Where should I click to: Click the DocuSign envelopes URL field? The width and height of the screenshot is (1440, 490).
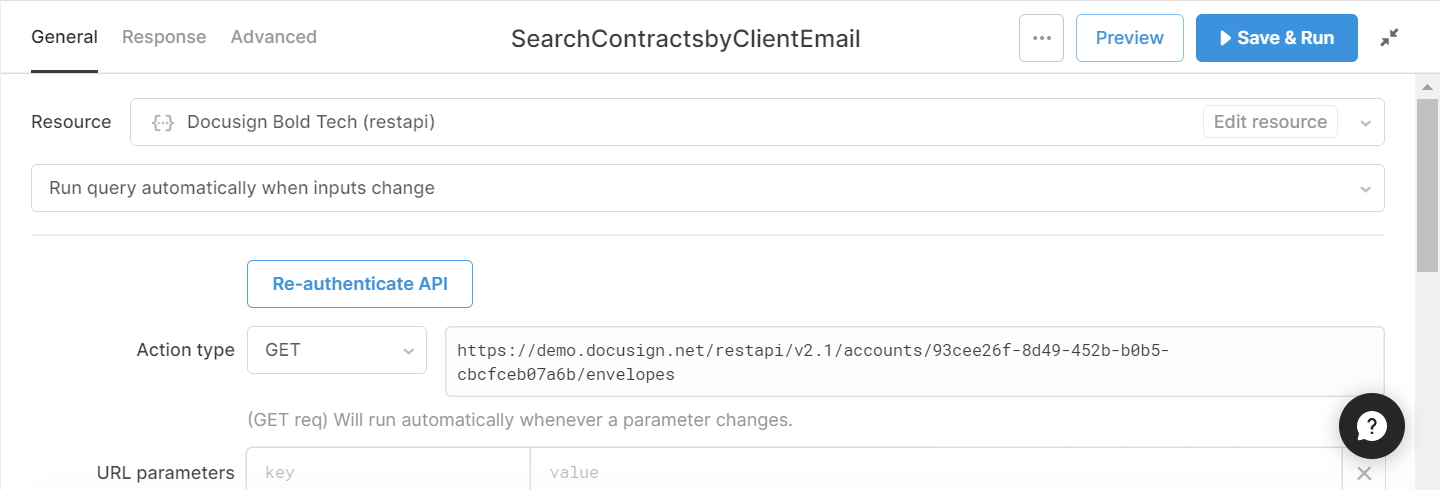tap(915, 362)
